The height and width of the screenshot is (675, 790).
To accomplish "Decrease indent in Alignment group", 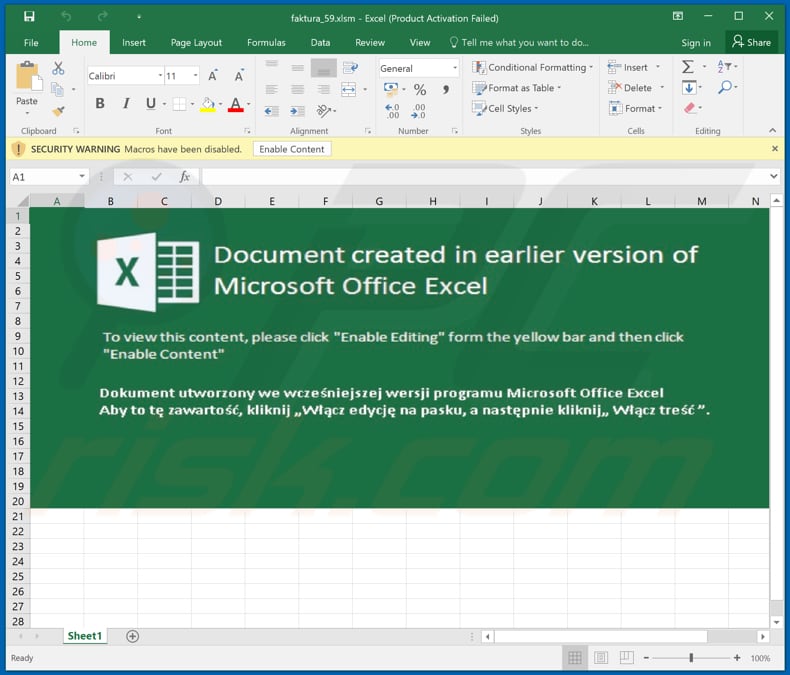I will 272,111.
